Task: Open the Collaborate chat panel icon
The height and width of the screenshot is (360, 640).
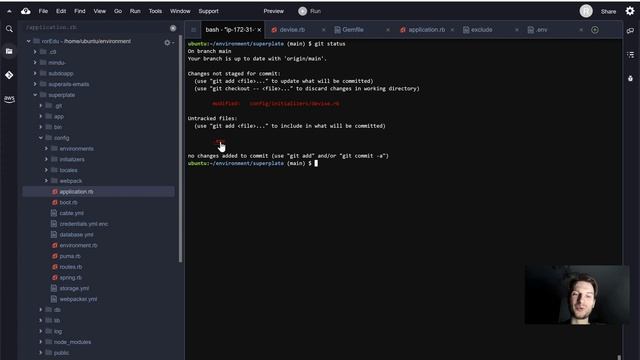Action: [x=630, y=31]
